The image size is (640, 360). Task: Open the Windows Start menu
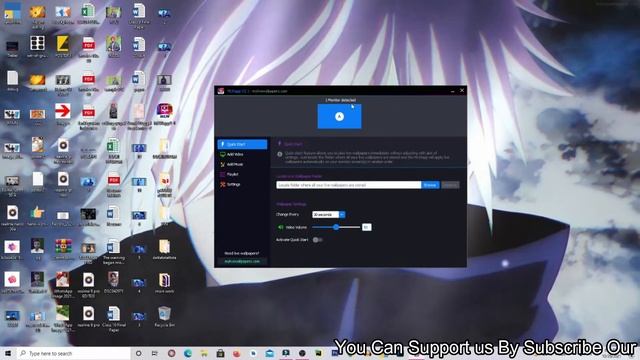8,353
